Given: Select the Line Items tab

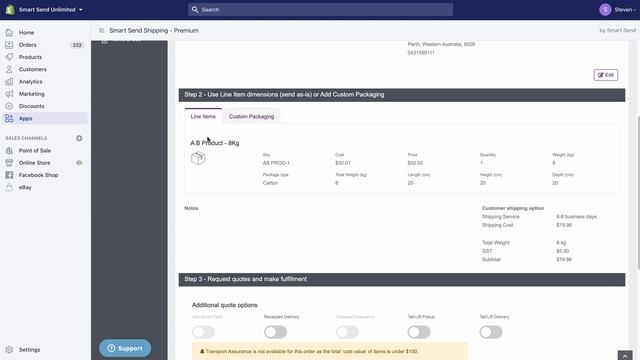Looking at the screenshot, I should point(203,116).
